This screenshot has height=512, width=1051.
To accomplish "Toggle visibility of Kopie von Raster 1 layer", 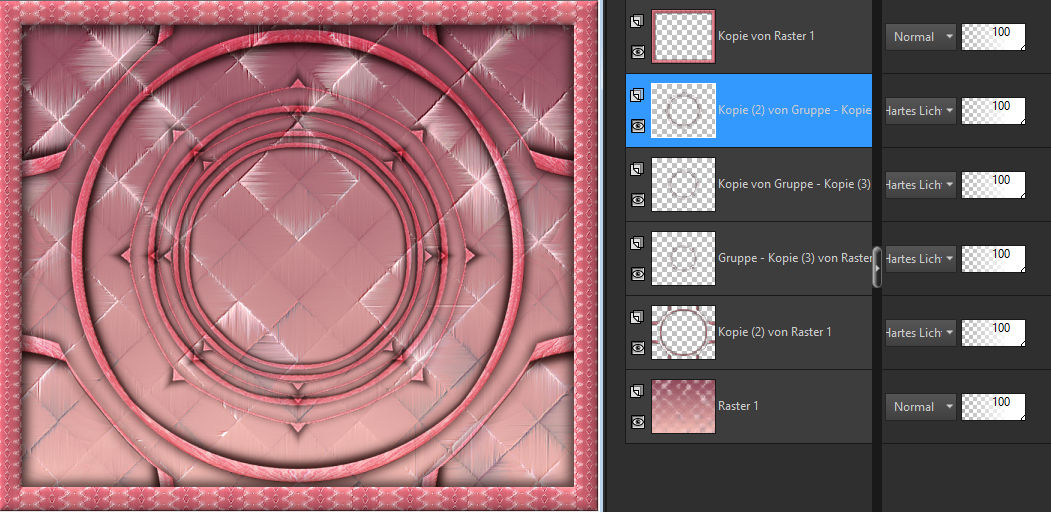I will (637, 52).
